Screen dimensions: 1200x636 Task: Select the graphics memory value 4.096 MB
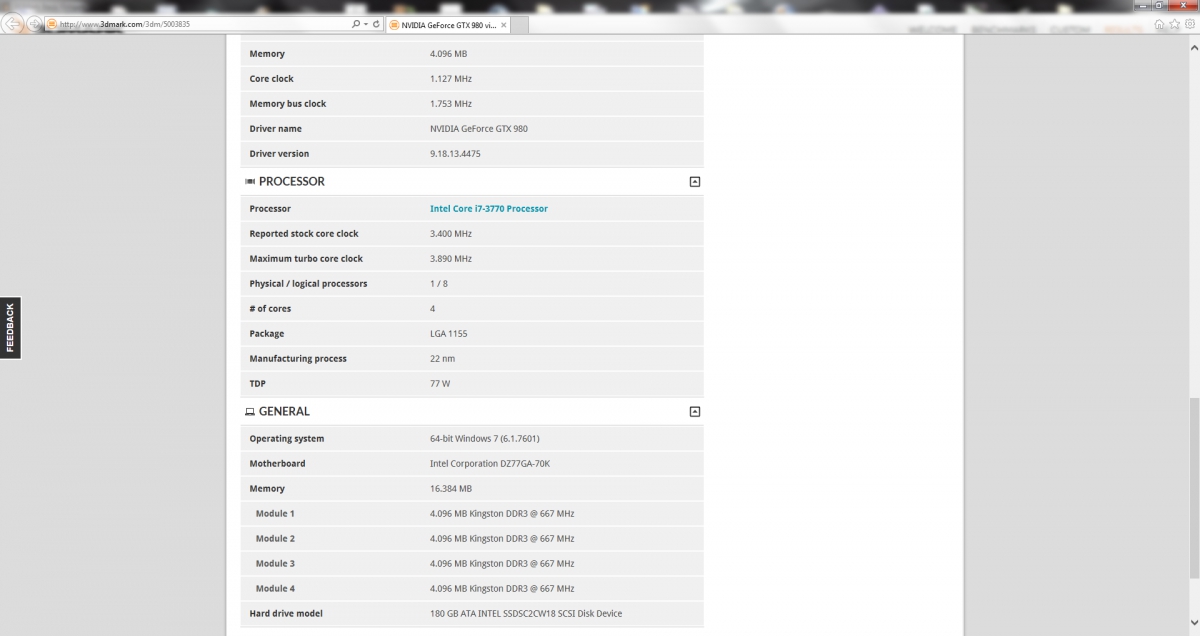pyautogui.click(x=449, y=54)
